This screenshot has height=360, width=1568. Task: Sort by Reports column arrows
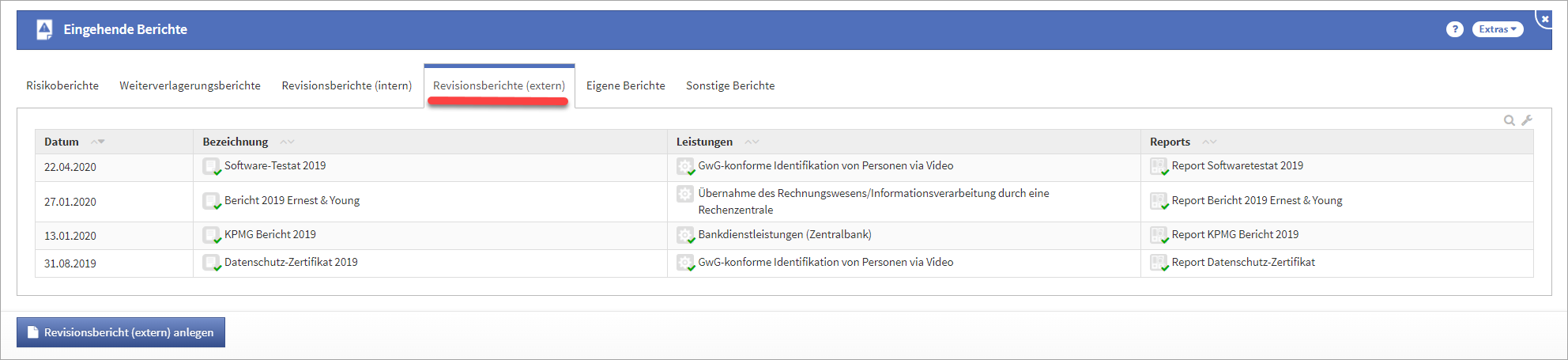(1209, 142)
